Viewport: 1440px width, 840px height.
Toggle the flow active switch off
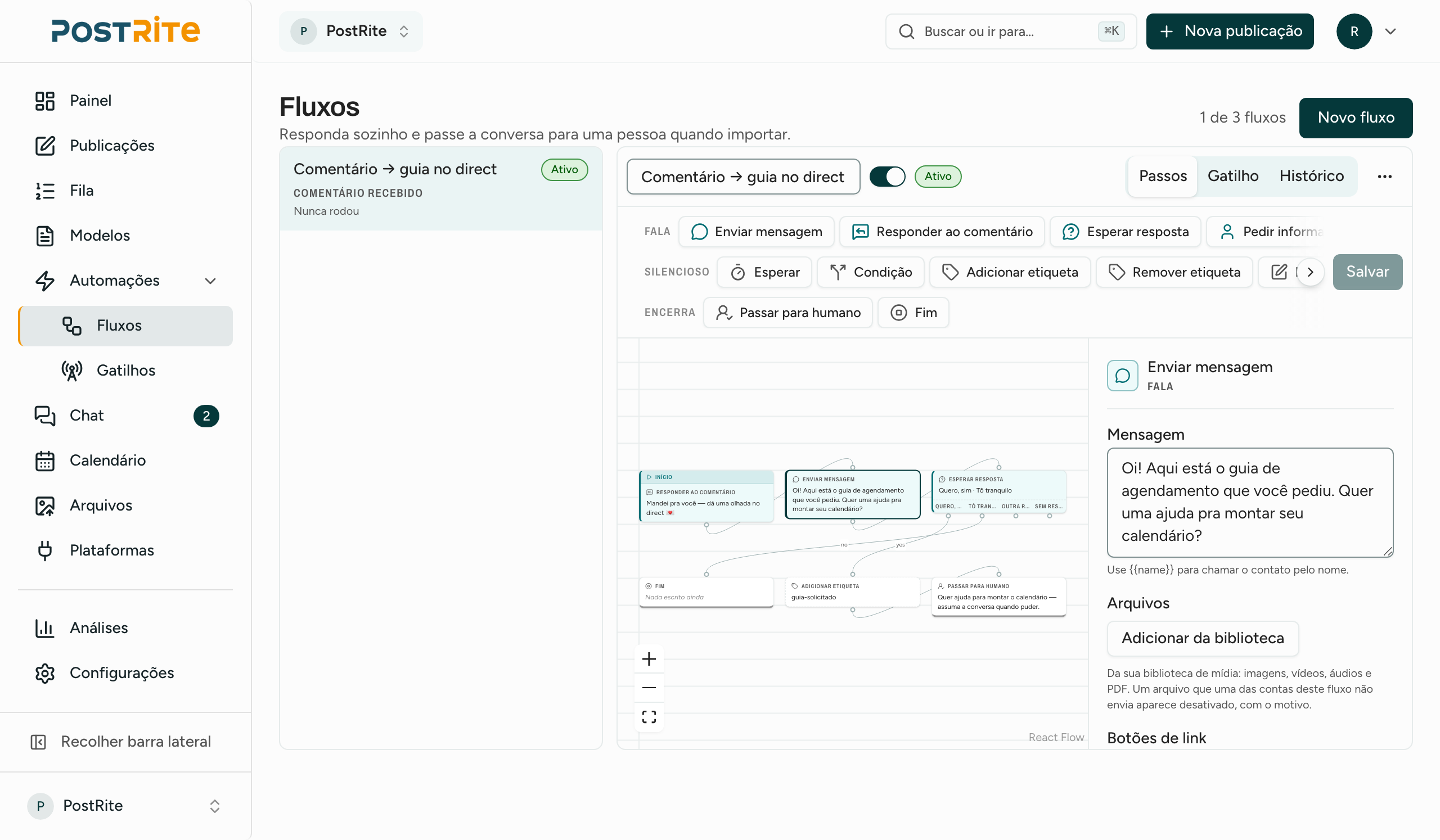(x=888, y=177)
